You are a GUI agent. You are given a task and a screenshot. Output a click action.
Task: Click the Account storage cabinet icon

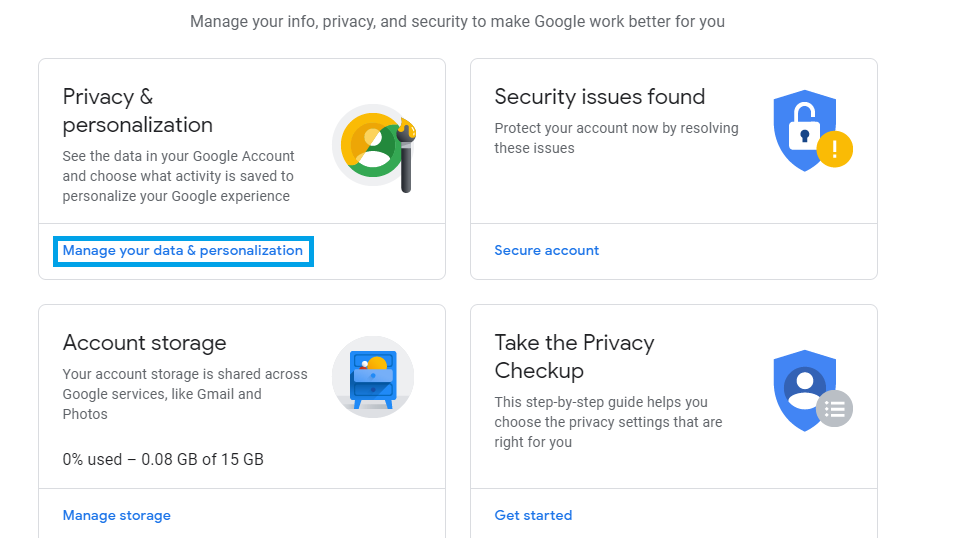pyautogui.click(x=373, y=376)
